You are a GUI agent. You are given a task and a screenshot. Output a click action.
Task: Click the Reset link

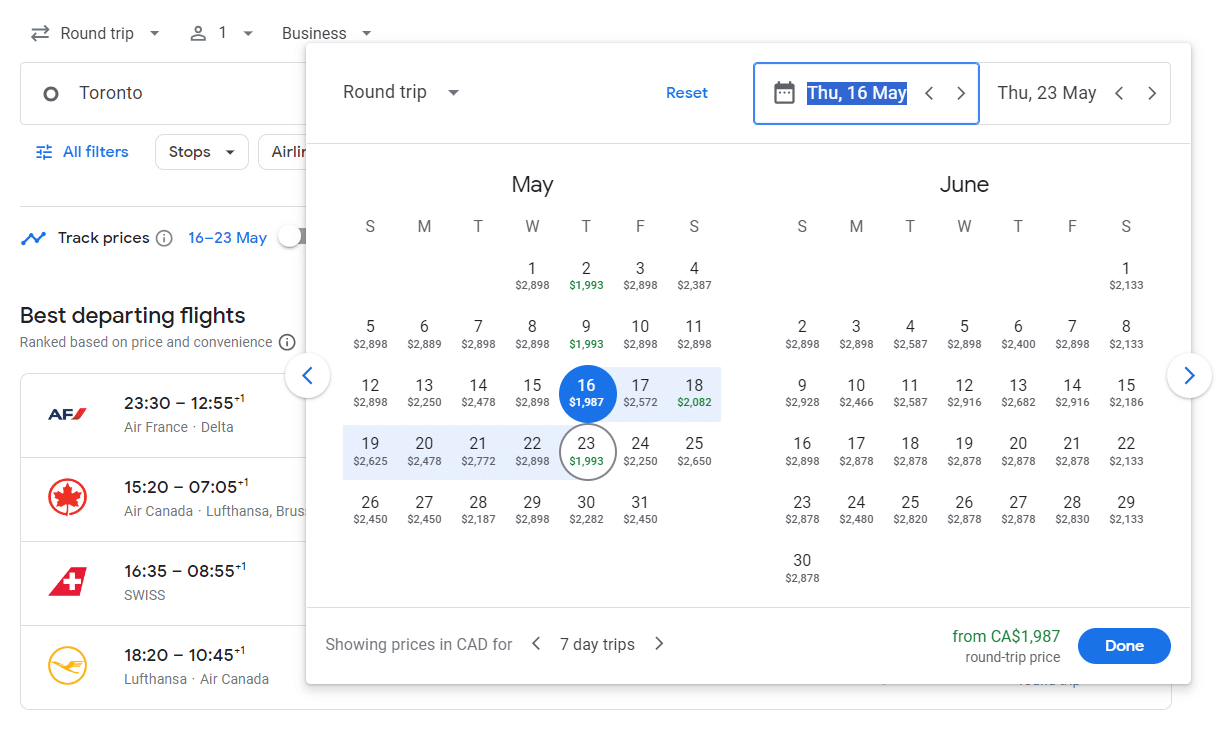(x=687, y=92)
